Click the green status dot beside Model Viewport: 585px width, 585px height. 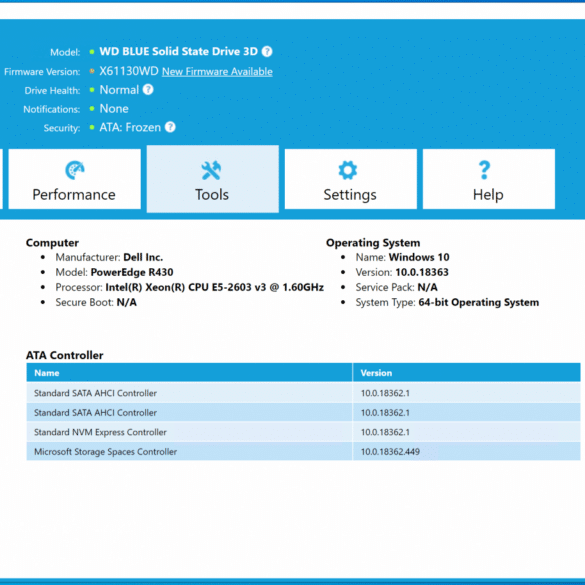pos(92,52)
